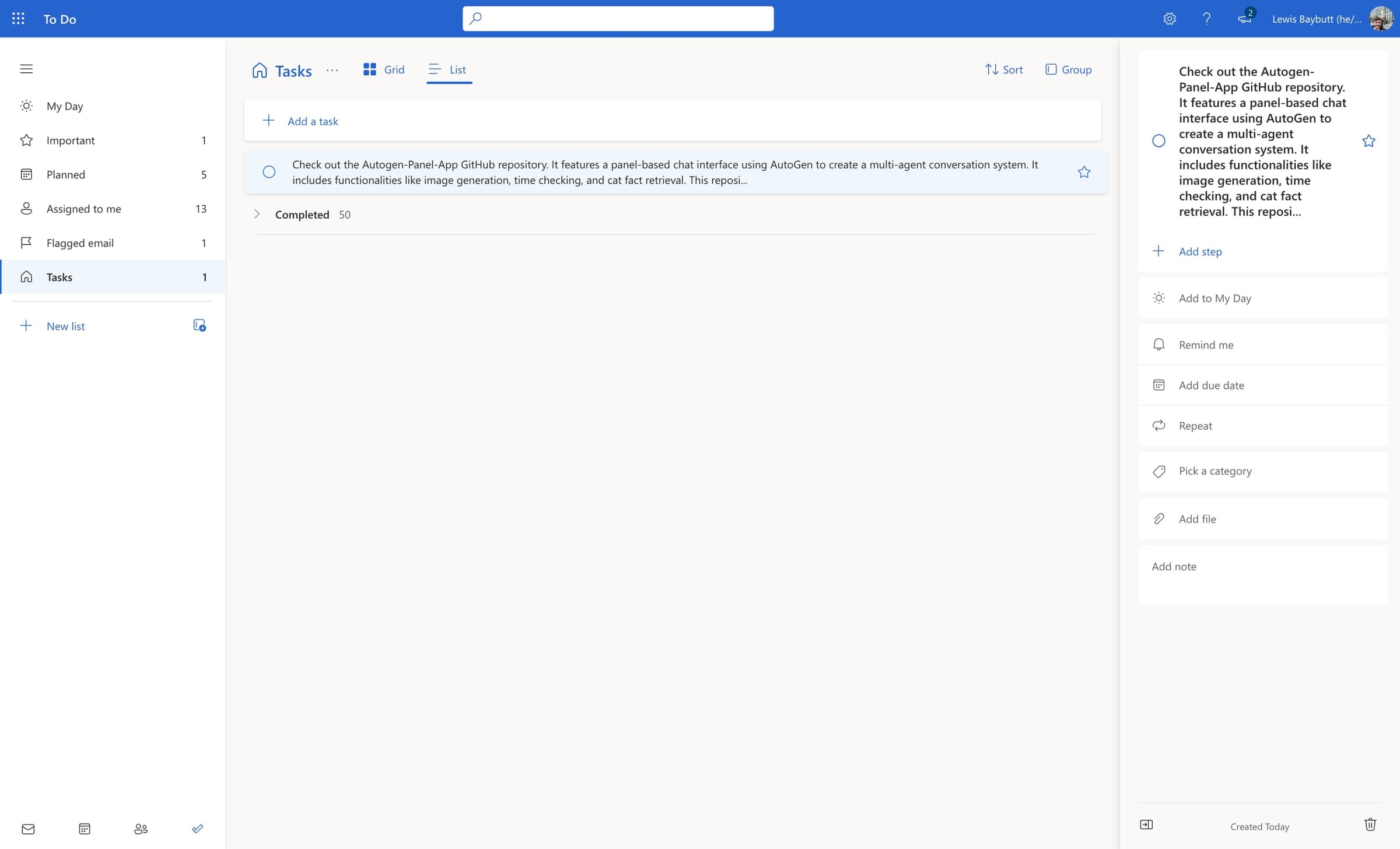Select the To Do check icon at bottom
This screenshot has height=849, width=1400.
click(x=197, y=828)
